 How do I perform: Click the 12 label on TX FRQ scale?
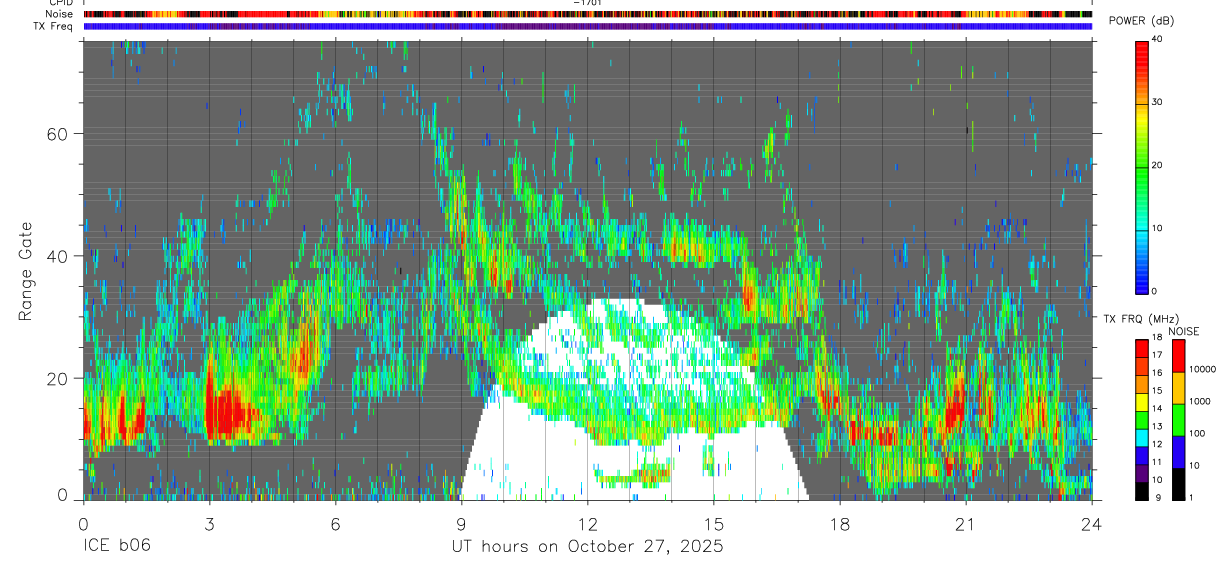tap(1157, 444)
